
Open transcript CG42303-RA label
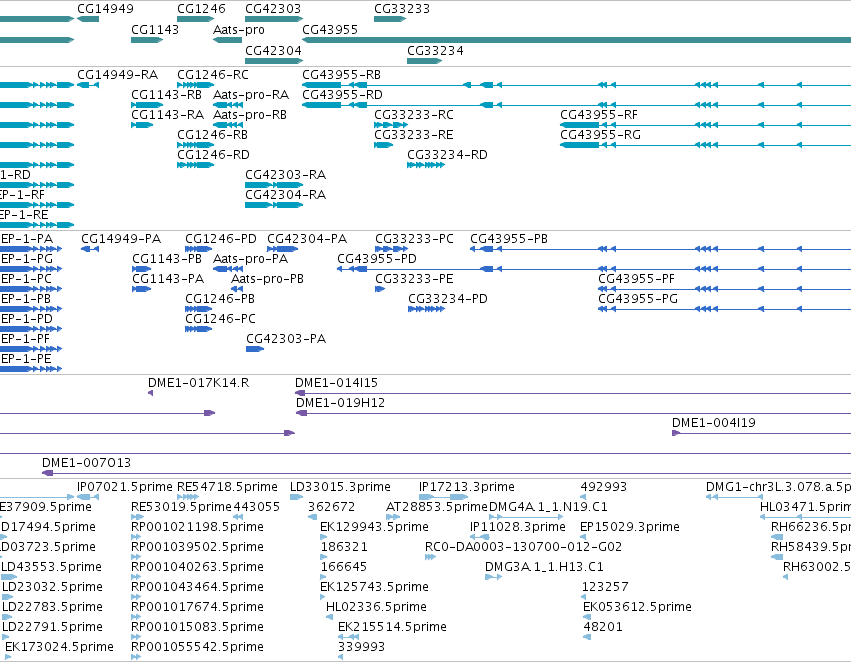[x=286, y=175]
